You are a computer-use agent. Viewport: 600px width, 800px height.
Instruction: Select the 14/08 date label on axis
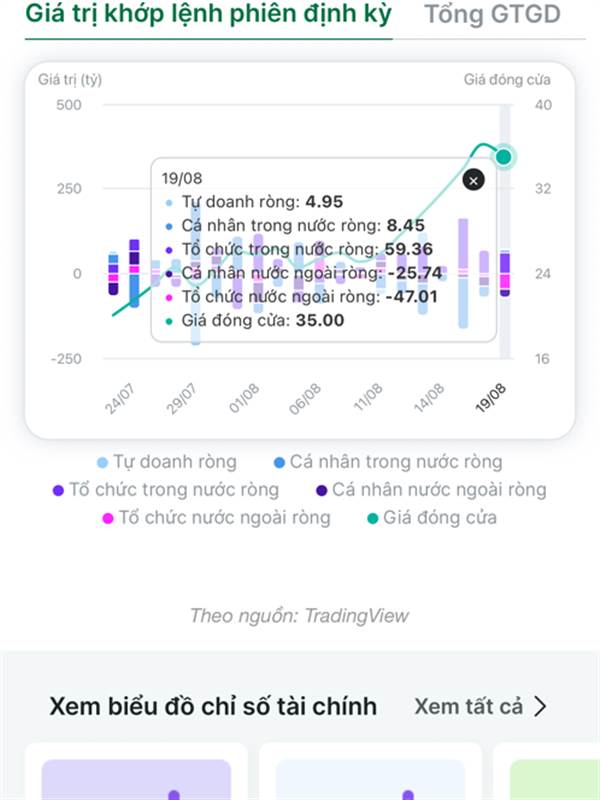point(429,398)
